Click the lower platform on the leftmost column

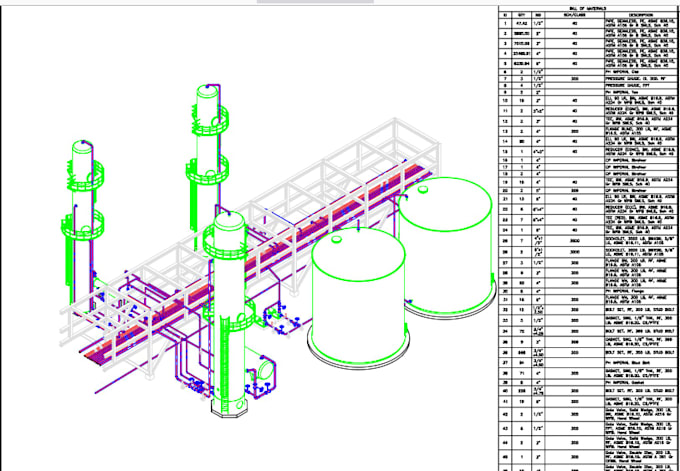point(82,226)
